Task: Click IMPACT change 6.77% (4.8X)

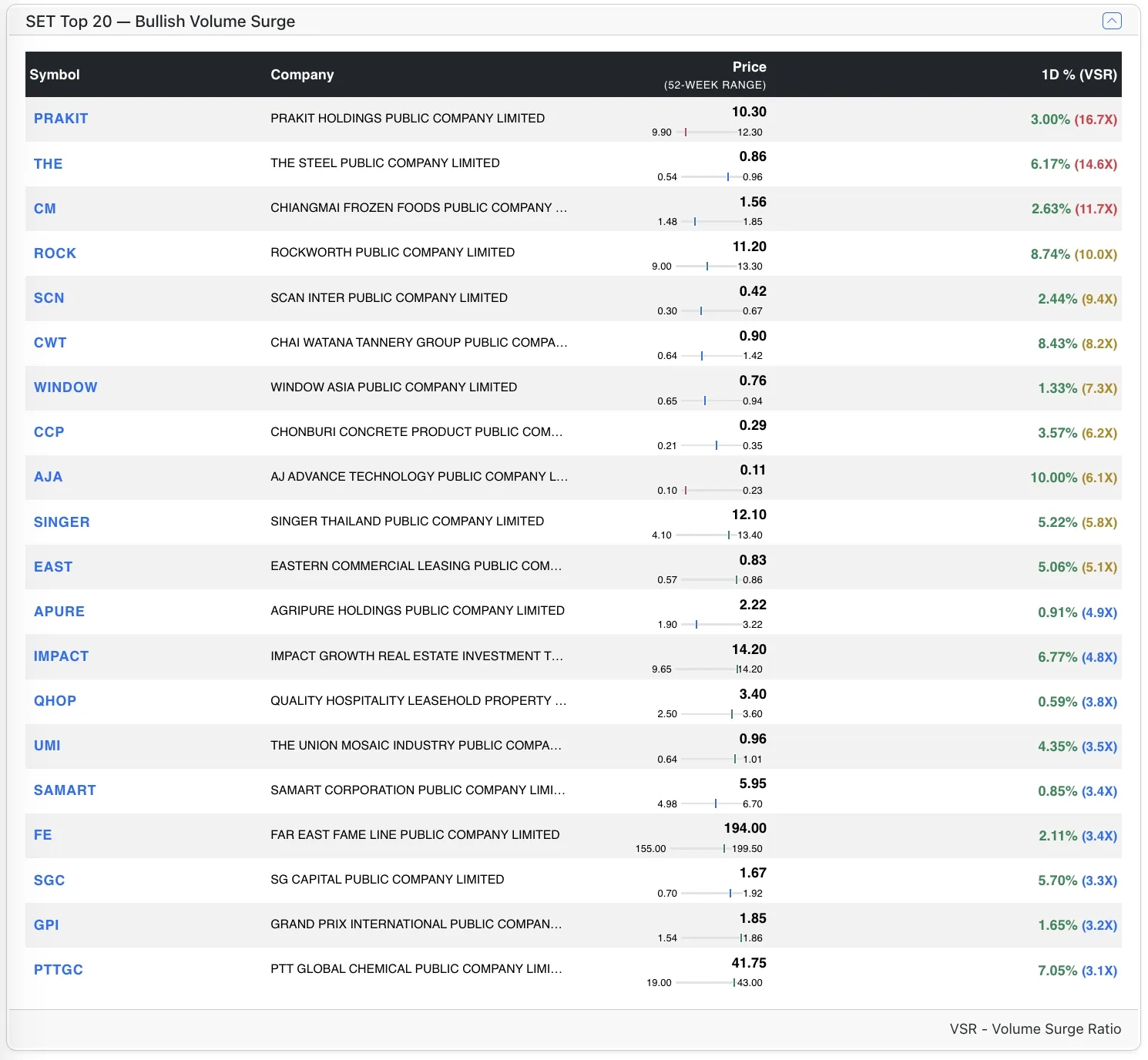Action: [1077, 657]
